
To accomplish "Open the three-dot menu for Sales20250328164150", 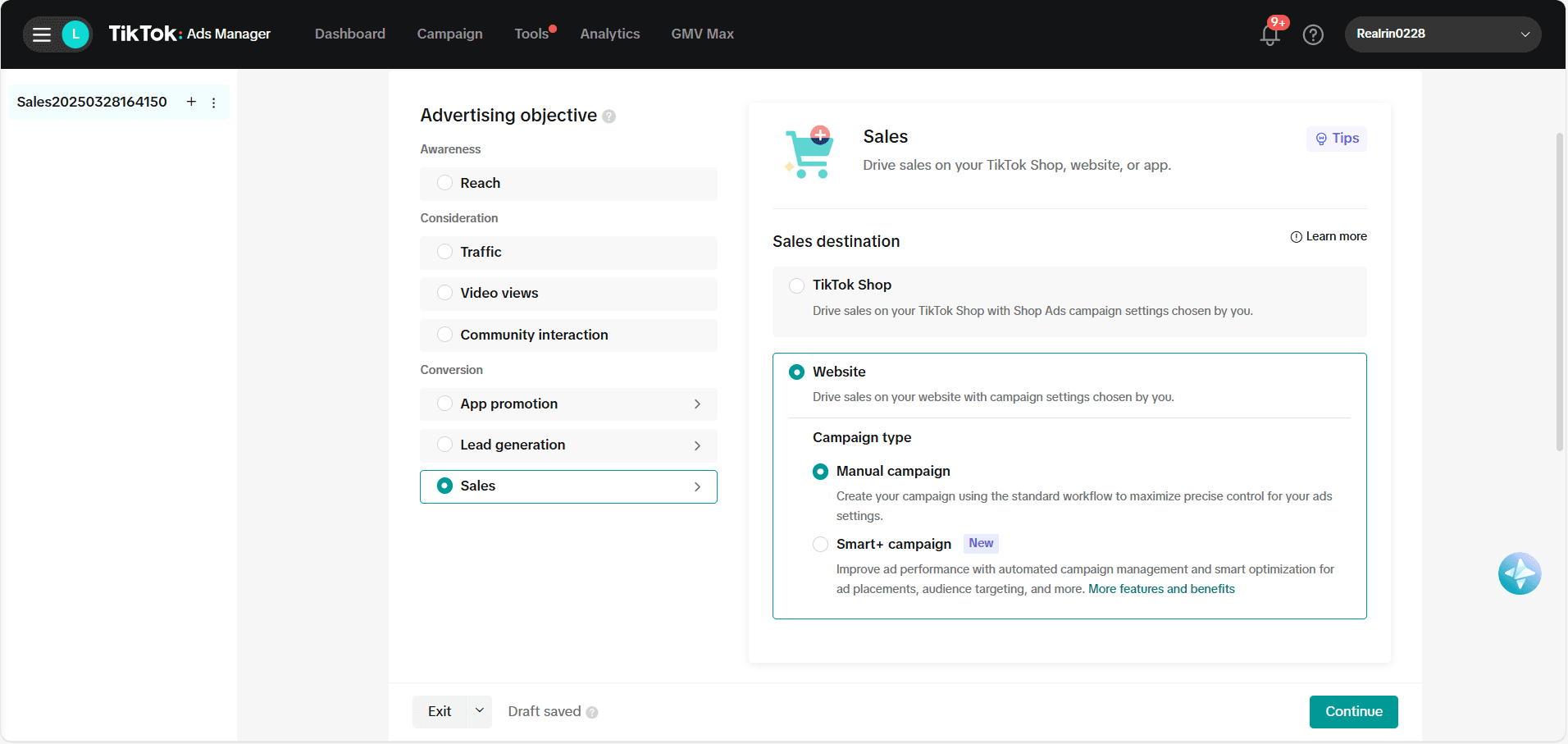I will (x=214, y=103).
